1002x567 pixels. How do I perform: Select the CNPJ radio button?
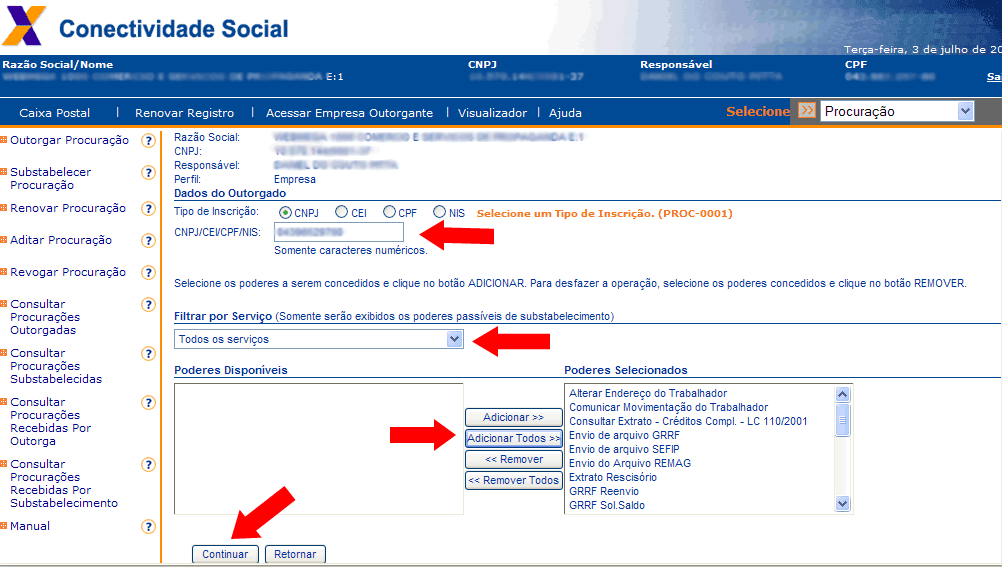[285, 212]
